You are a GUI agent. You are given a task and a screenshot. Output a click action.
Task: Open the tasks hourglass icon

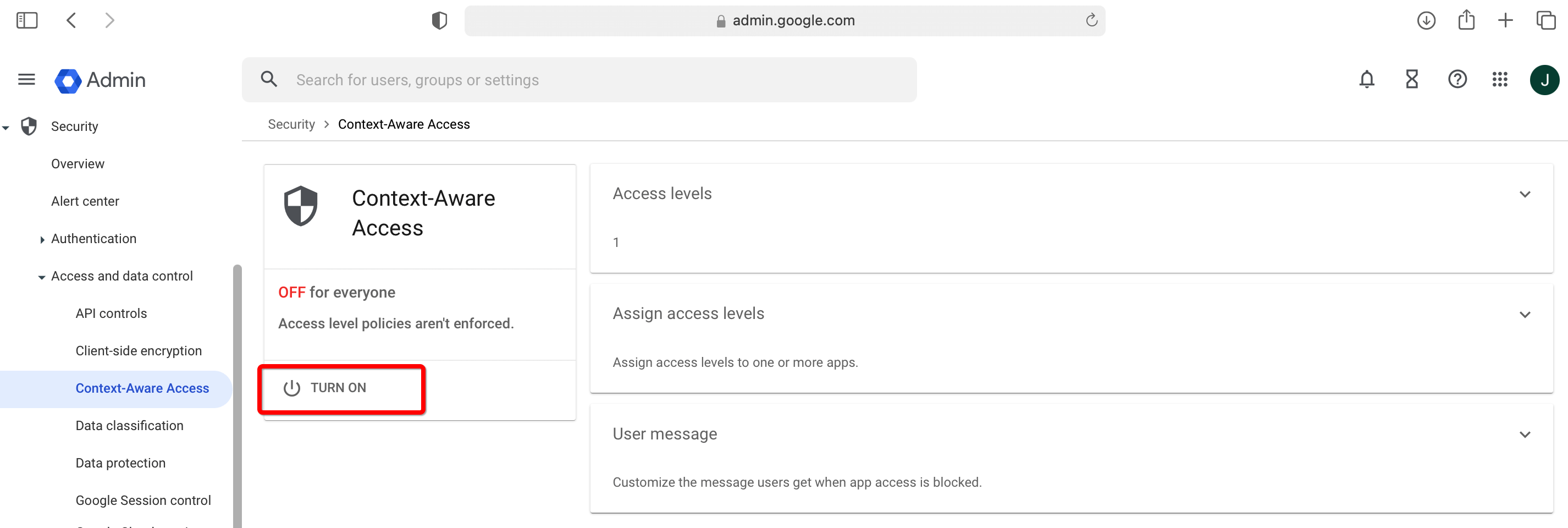click(x=1411, y=79)
